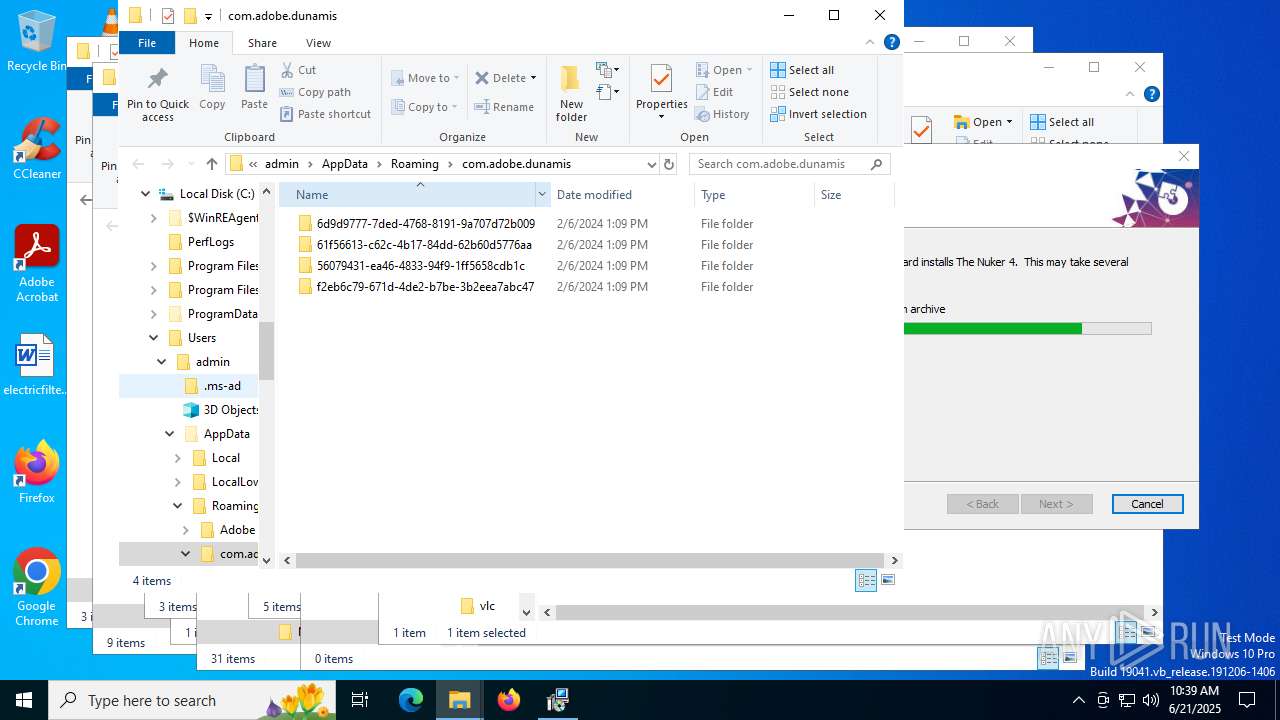Click the Windows Start button
This screenshot has width=1280, height=720.
(x=24, y=700)
